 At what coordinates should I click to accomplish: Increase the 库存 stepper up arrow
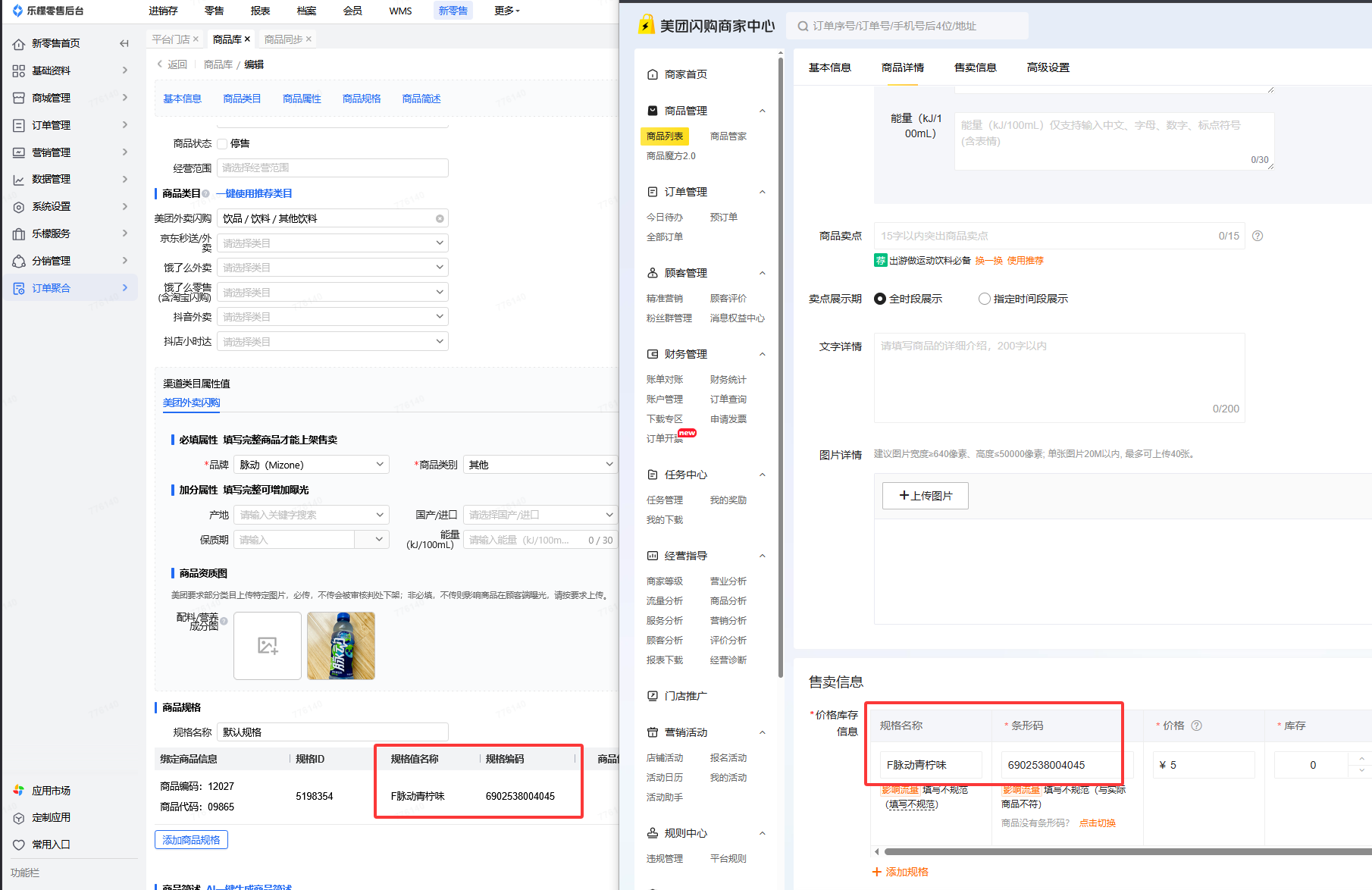coord(1361,759)
